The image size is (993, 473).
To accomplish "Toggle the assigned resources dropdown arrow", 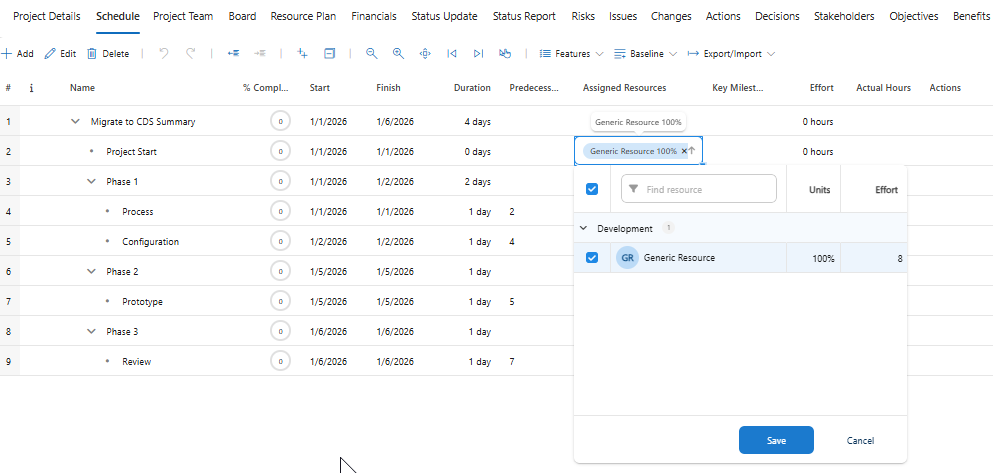I will click(692, 151).
